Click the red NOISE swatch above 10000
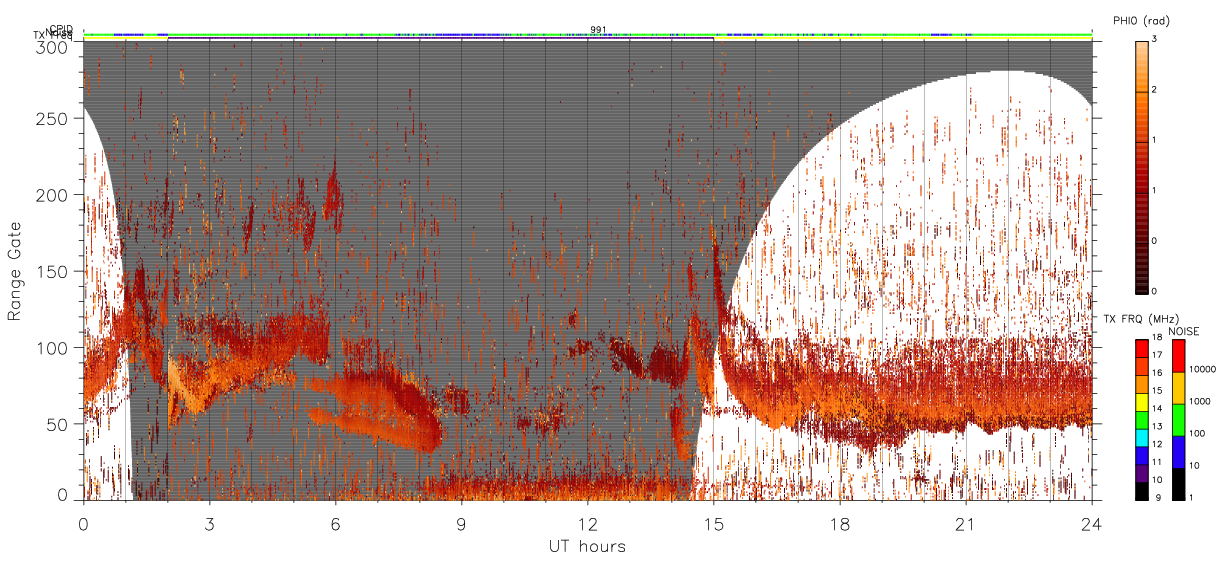The image size is (1228, 567). 1178,357
